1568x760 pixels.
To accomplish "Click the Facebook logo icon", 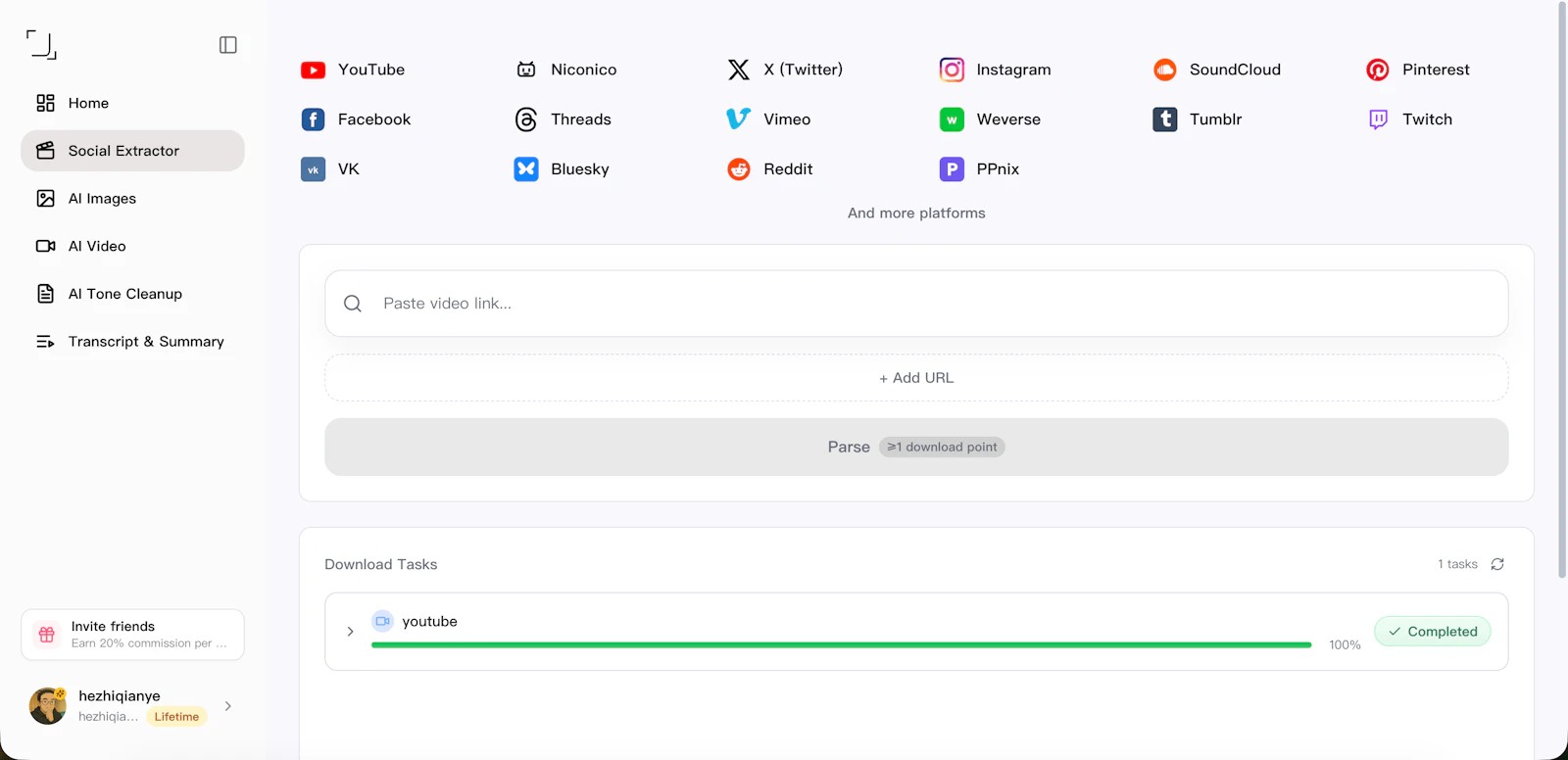I will pos(314,119).
